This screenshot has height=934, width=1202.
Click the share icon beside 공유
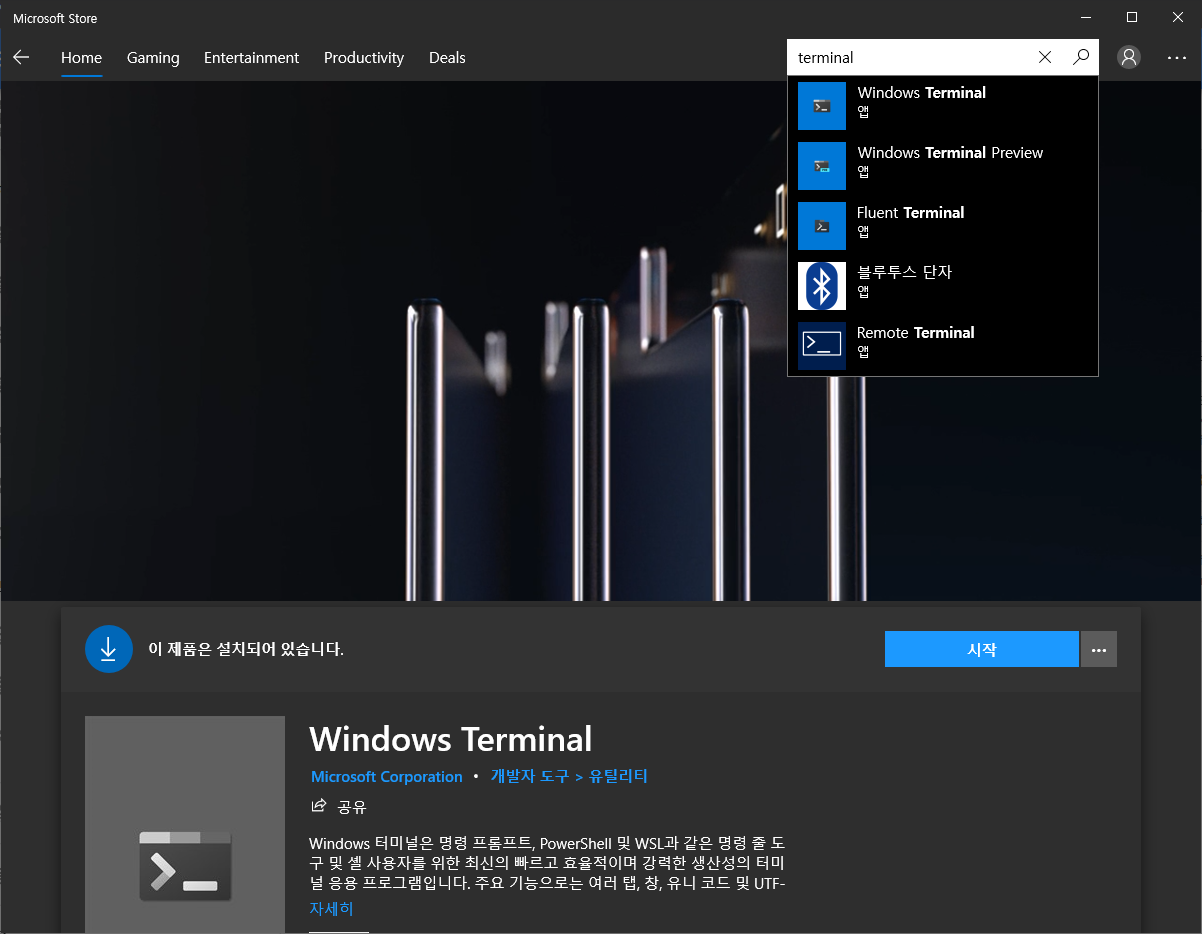(319, 806)
